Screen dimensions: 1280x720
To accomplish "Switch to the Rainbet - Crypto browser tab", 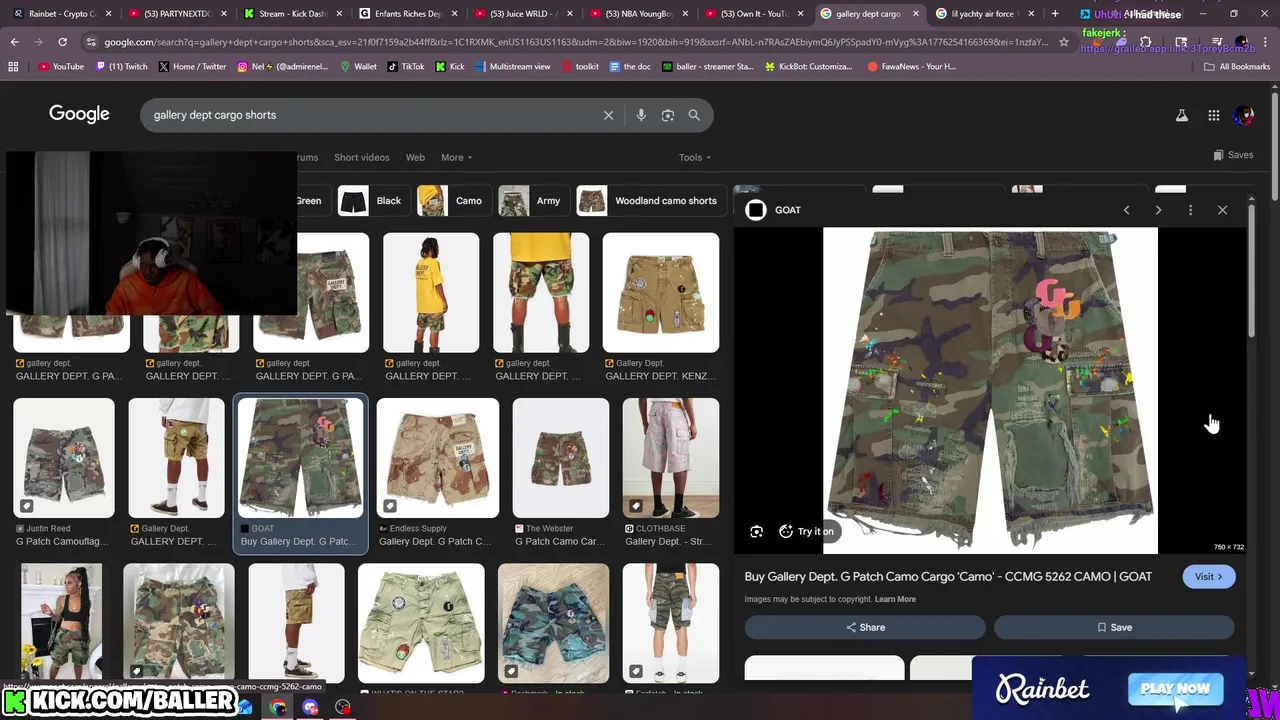I will [62, 14].
